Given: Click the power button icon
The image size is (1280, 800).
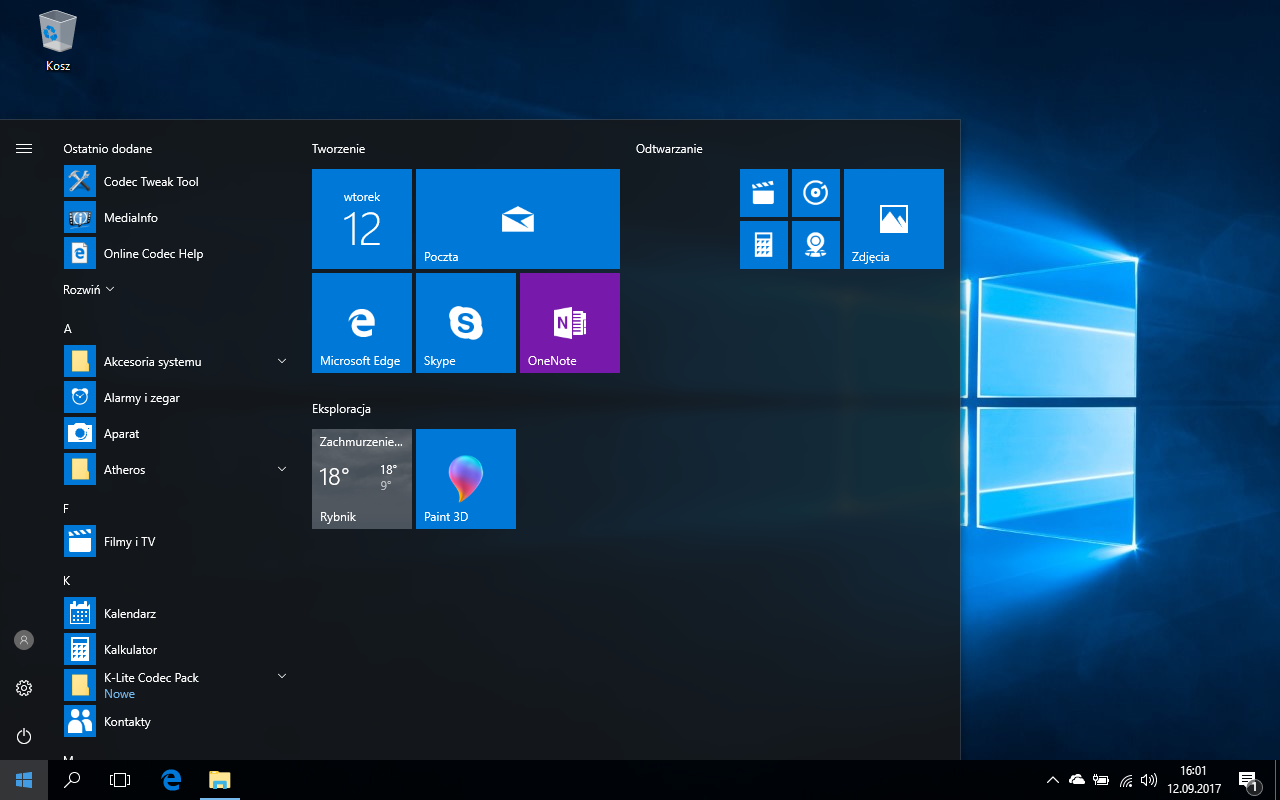Looking at the screenshot, I should (24, 736).
